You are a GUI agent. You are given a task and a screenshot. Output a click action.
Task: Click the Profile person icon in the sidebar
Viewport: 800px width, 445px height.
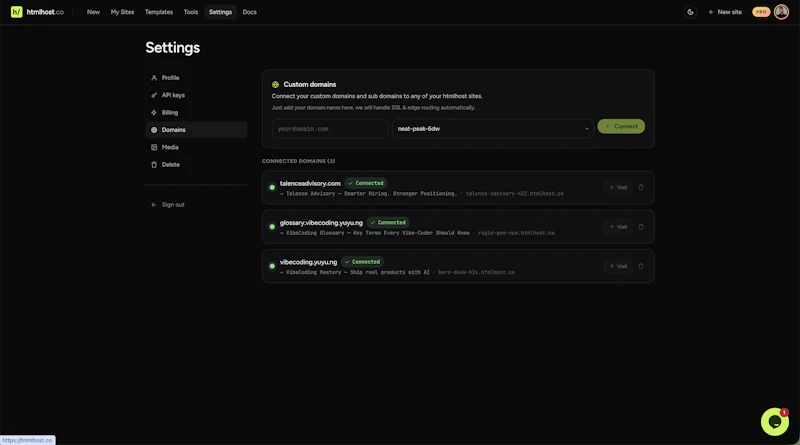154,78
